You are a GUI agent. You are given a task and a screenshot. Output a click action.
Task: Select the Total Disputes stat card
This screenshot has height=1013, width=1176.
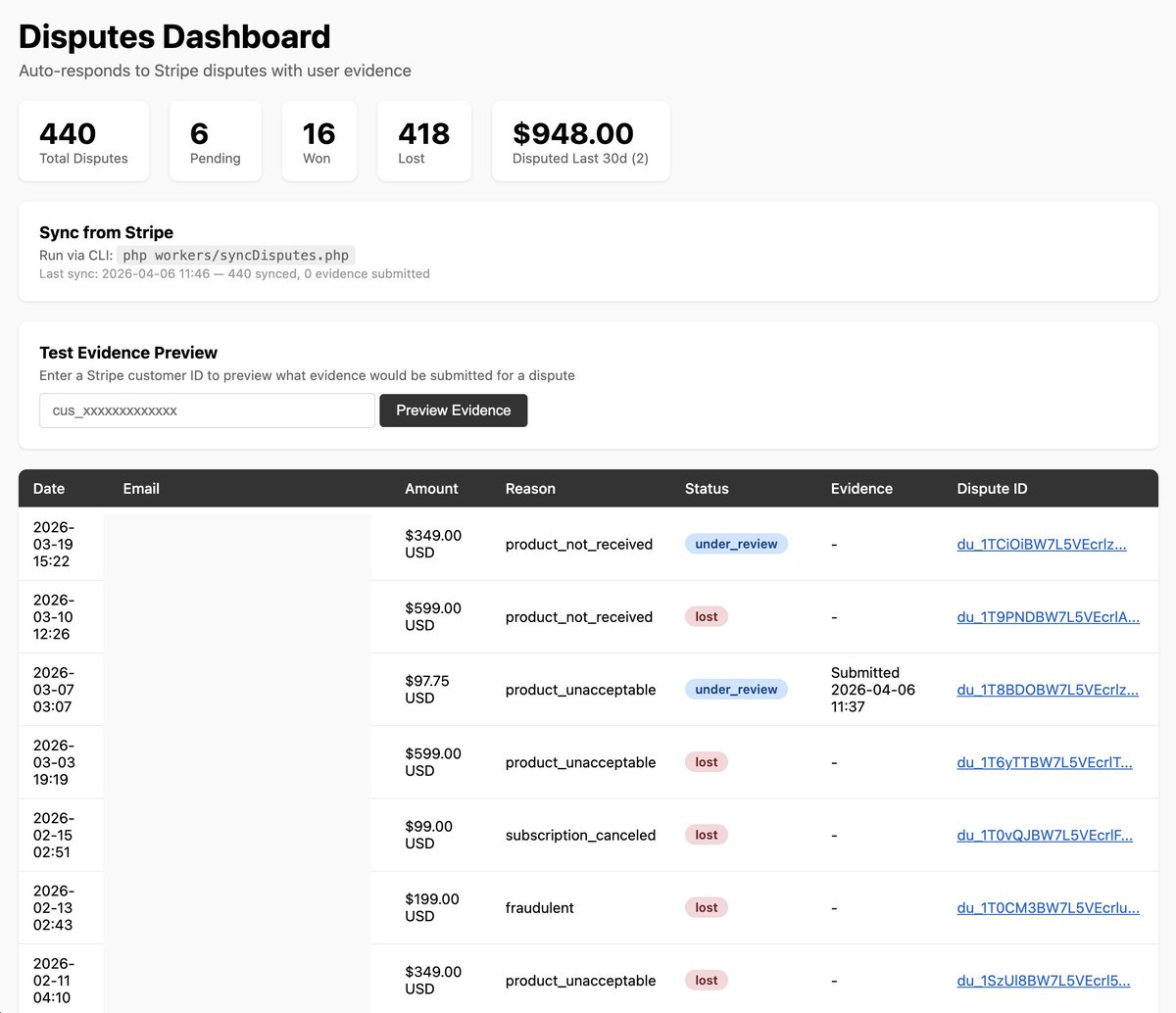pyautogui.click(x=84, y=141)
